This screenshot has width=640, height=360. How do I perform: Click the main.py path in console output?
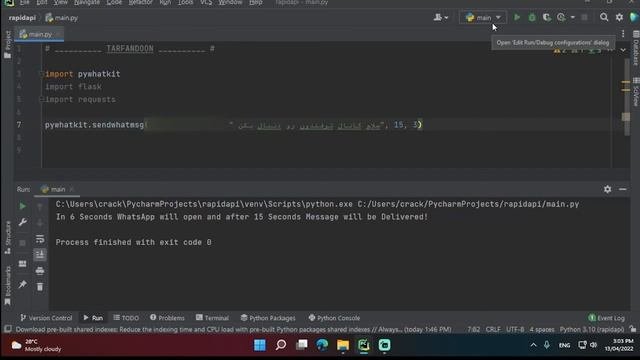coord(468,204)
